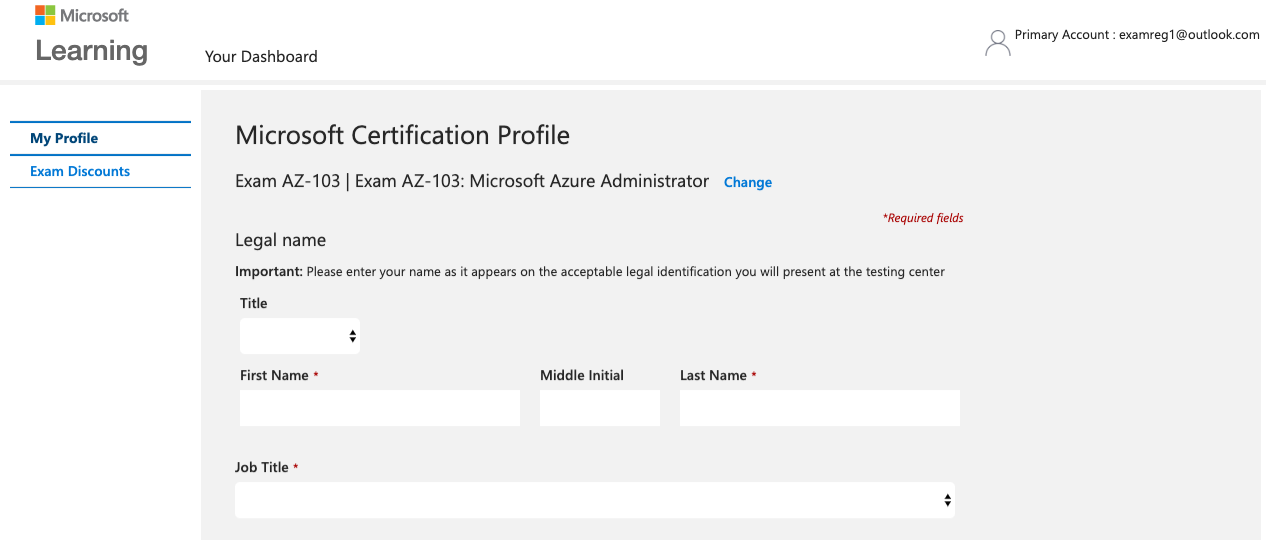Go to Your Dashboard
This screenshot has height=540, width=1266.
tap(261, 57)
